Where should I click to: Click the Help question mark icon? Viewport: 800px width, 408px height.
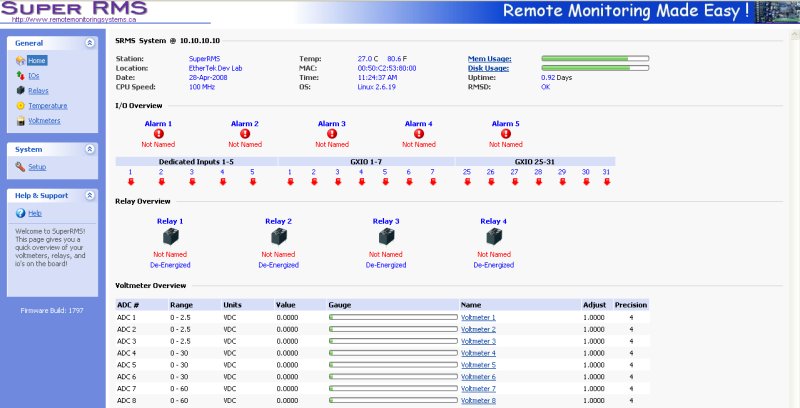coord(20,213)
